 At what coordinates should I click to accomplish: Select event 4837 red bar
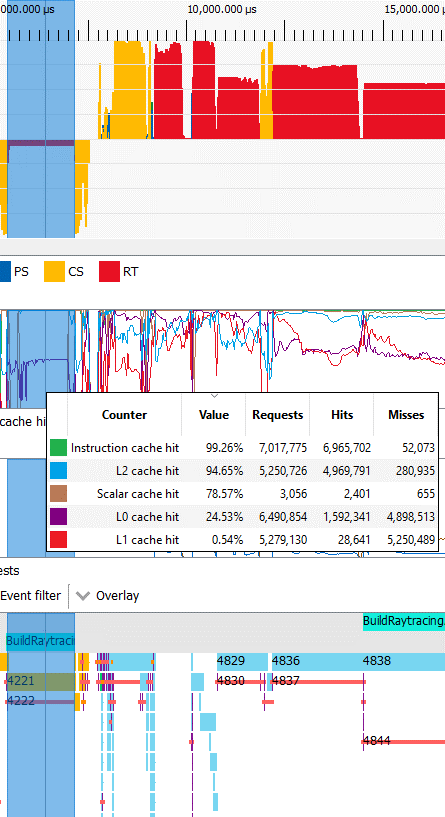point(318,681)
